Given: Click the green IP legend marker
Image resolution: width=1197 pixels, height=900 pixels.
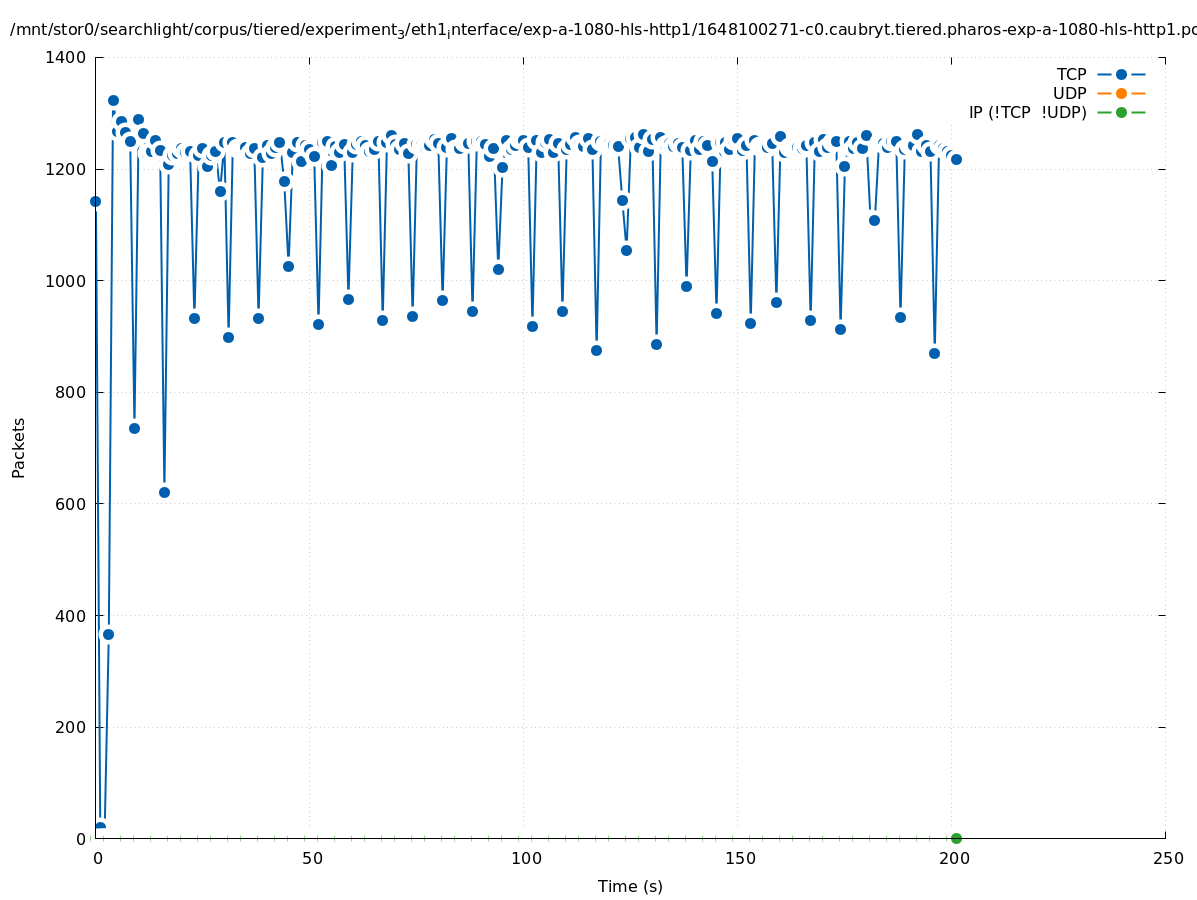Looking at the screenshot, I should pyautogui.click(x=1121, y=113).
